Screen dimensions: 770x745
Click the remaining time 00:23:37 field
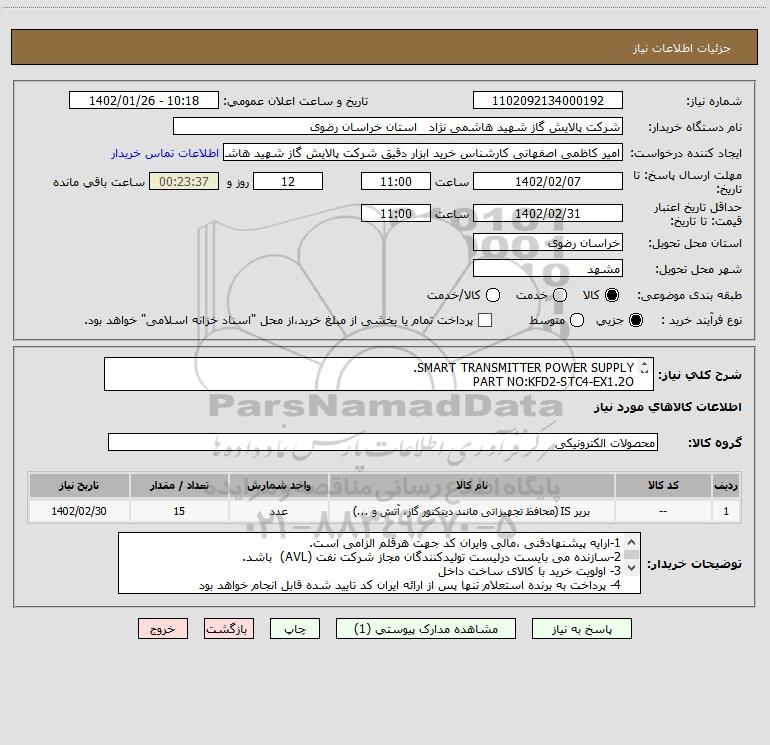(x=184, y=181)
